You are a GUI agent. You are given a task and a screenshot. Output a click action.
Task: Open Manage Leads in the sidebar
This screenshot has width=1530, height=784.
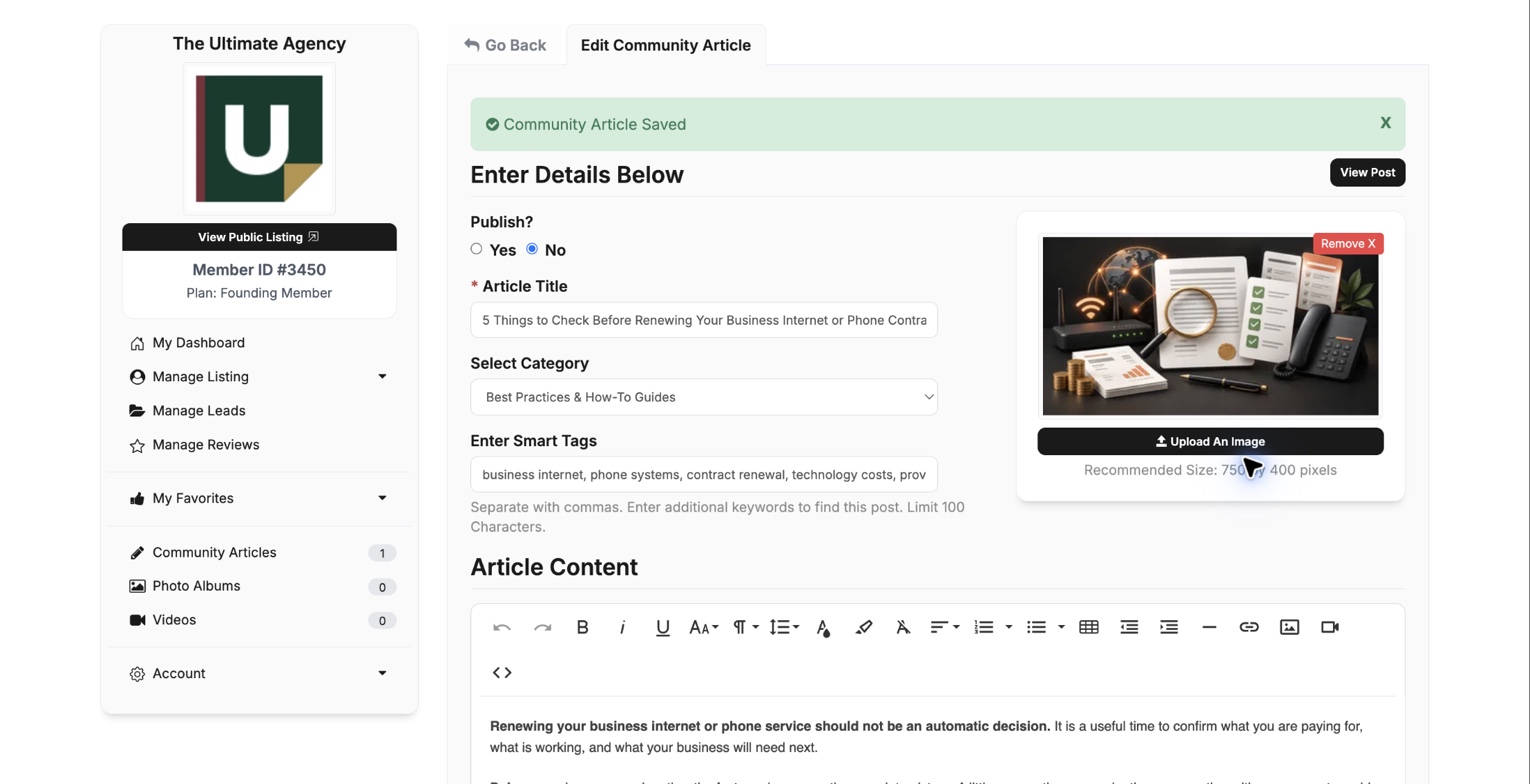pyautogui.click(x=199, y=411)
